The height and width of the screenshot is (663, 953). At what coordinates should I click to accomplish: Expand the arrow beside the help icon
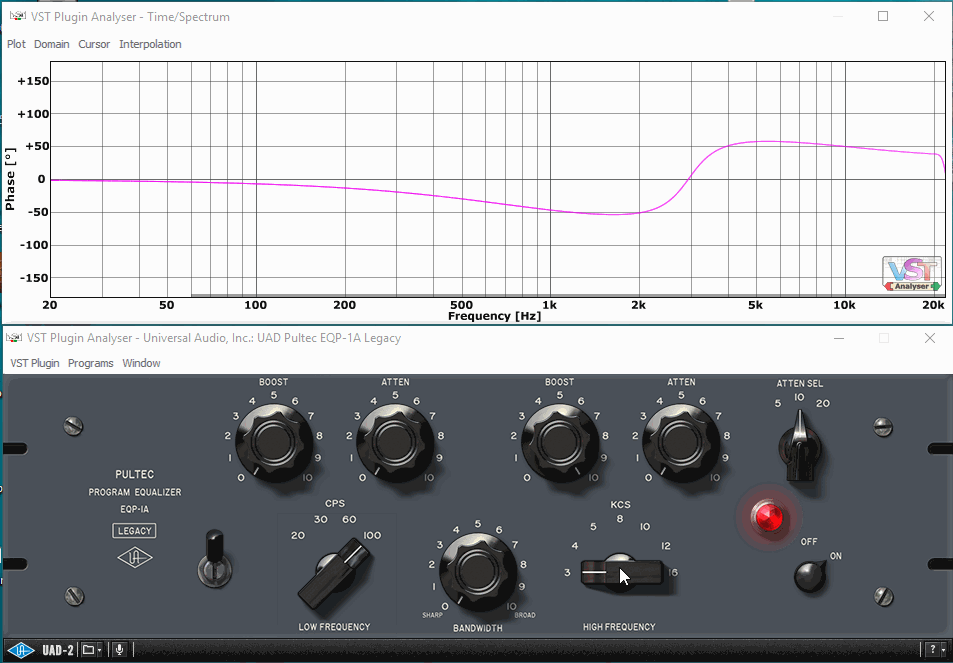[942, 651]
